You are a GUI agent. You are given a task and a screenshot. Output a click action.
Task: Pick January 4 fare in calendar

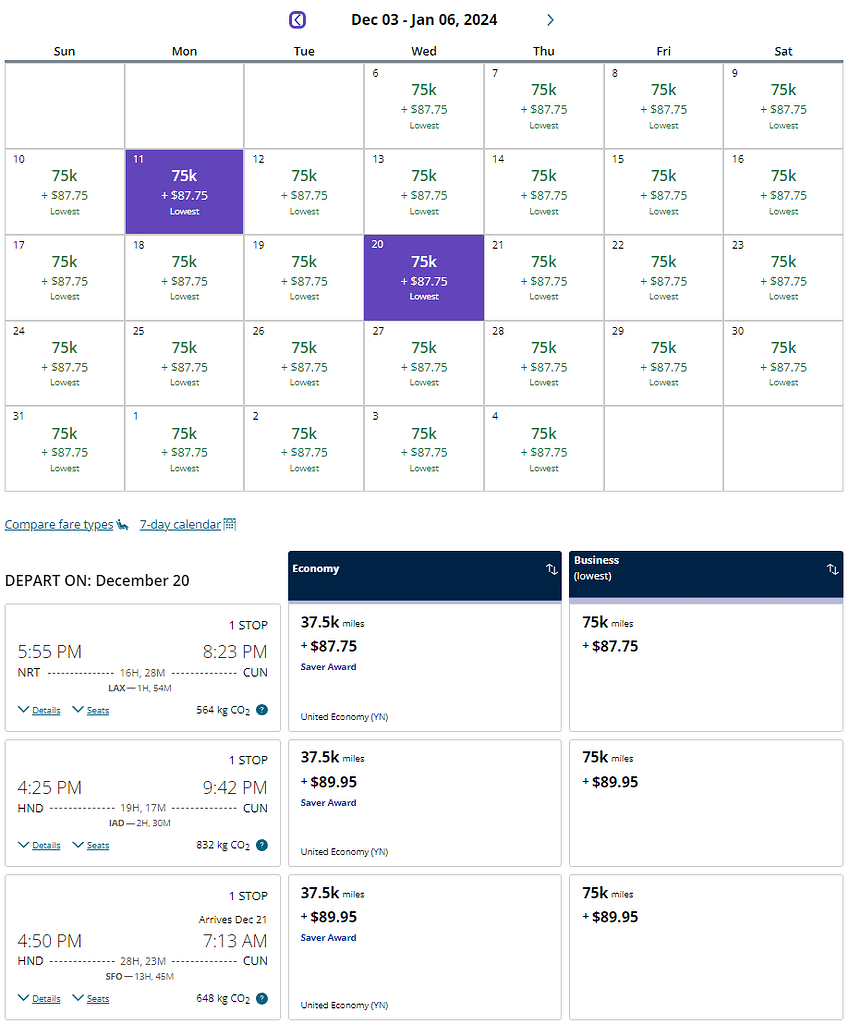[543, 449]
